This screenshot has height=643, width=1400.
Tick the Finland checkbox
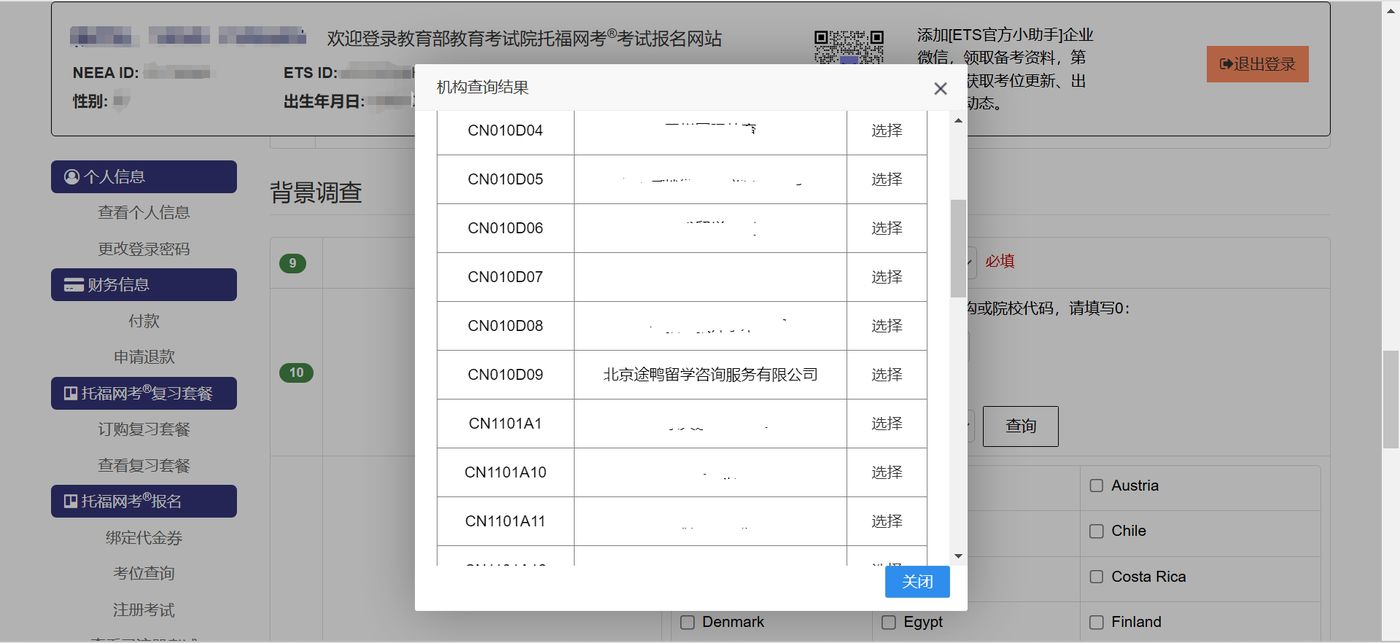click(1096, 622)
